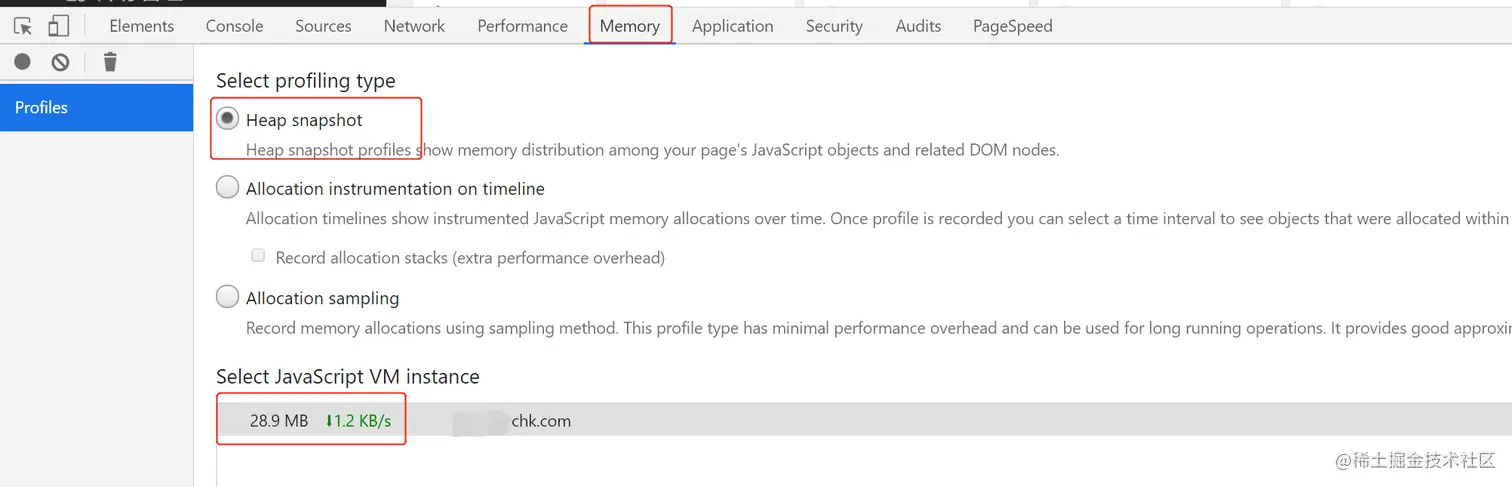Open the Network tab

[x=414, y=26]
